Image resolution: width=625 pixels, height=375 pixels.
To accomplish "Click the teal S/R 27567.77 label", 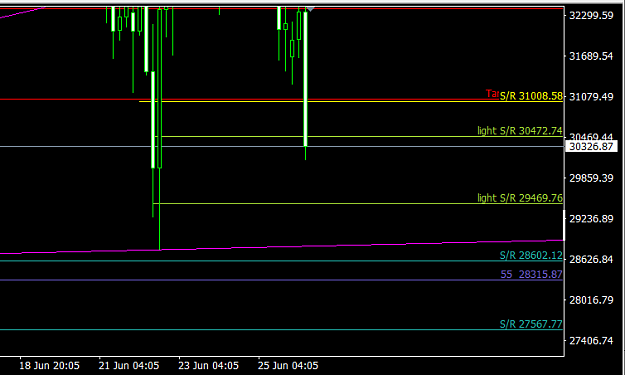I will click(531, 324).
